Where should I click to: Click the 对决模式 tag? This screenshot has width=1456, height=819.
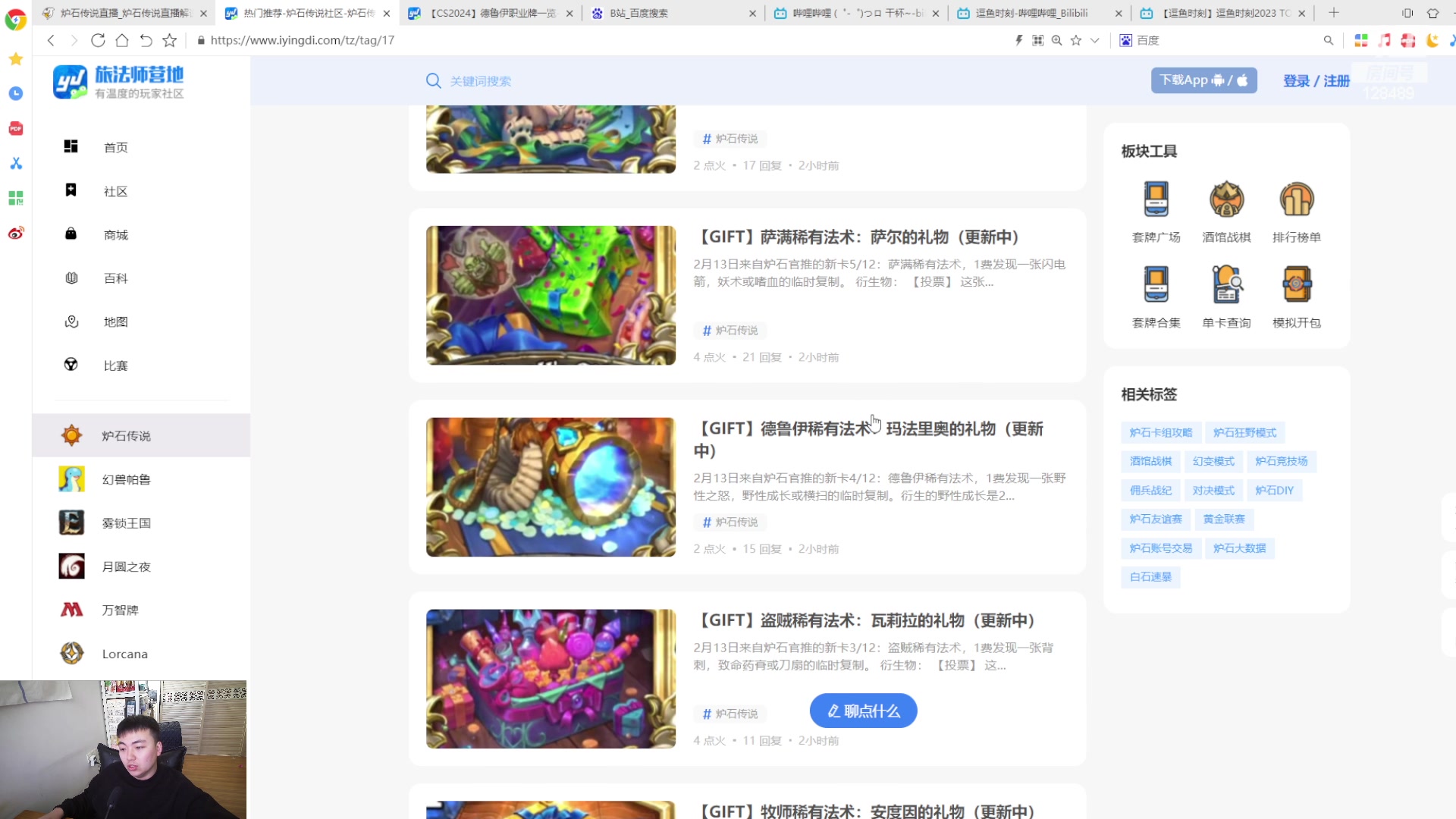[1213, 491]
